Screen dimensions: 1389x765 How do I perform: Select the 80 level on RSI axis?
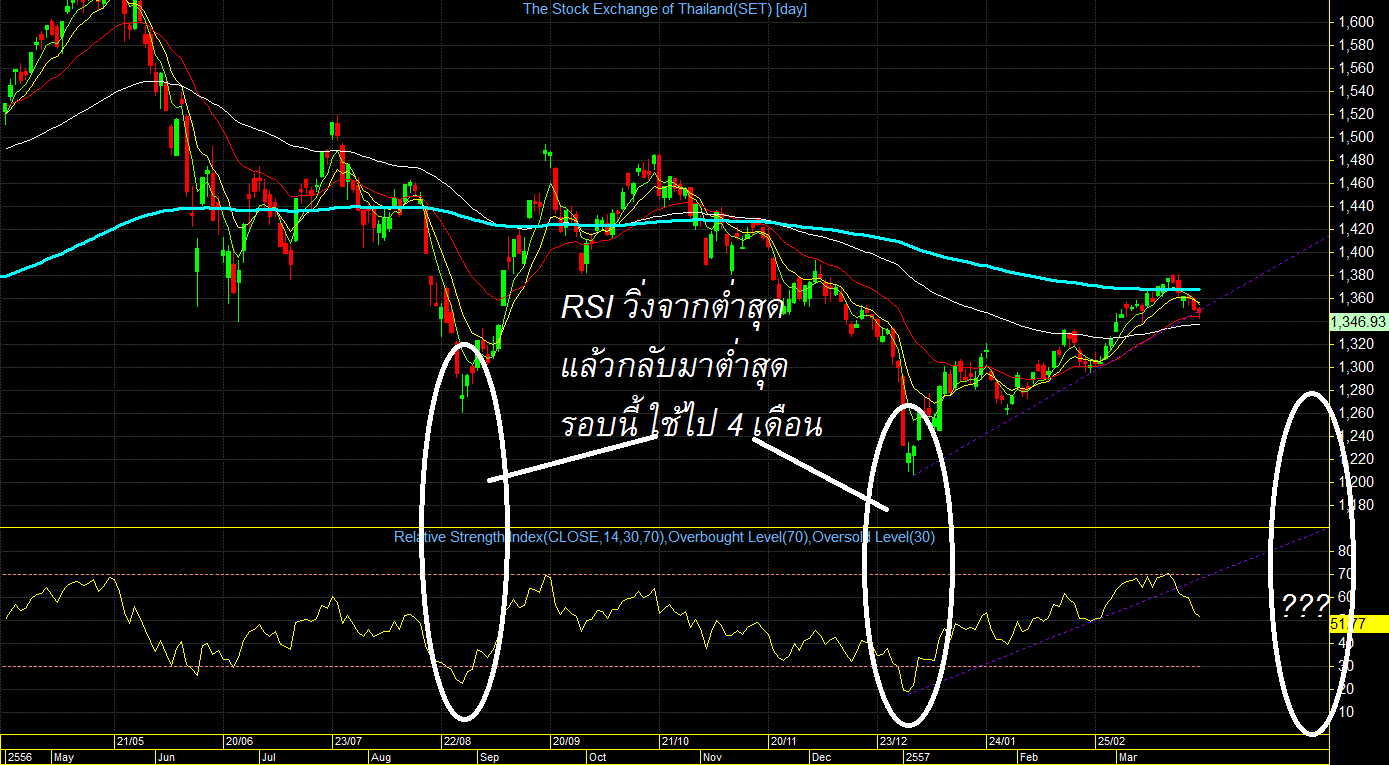1345,551
